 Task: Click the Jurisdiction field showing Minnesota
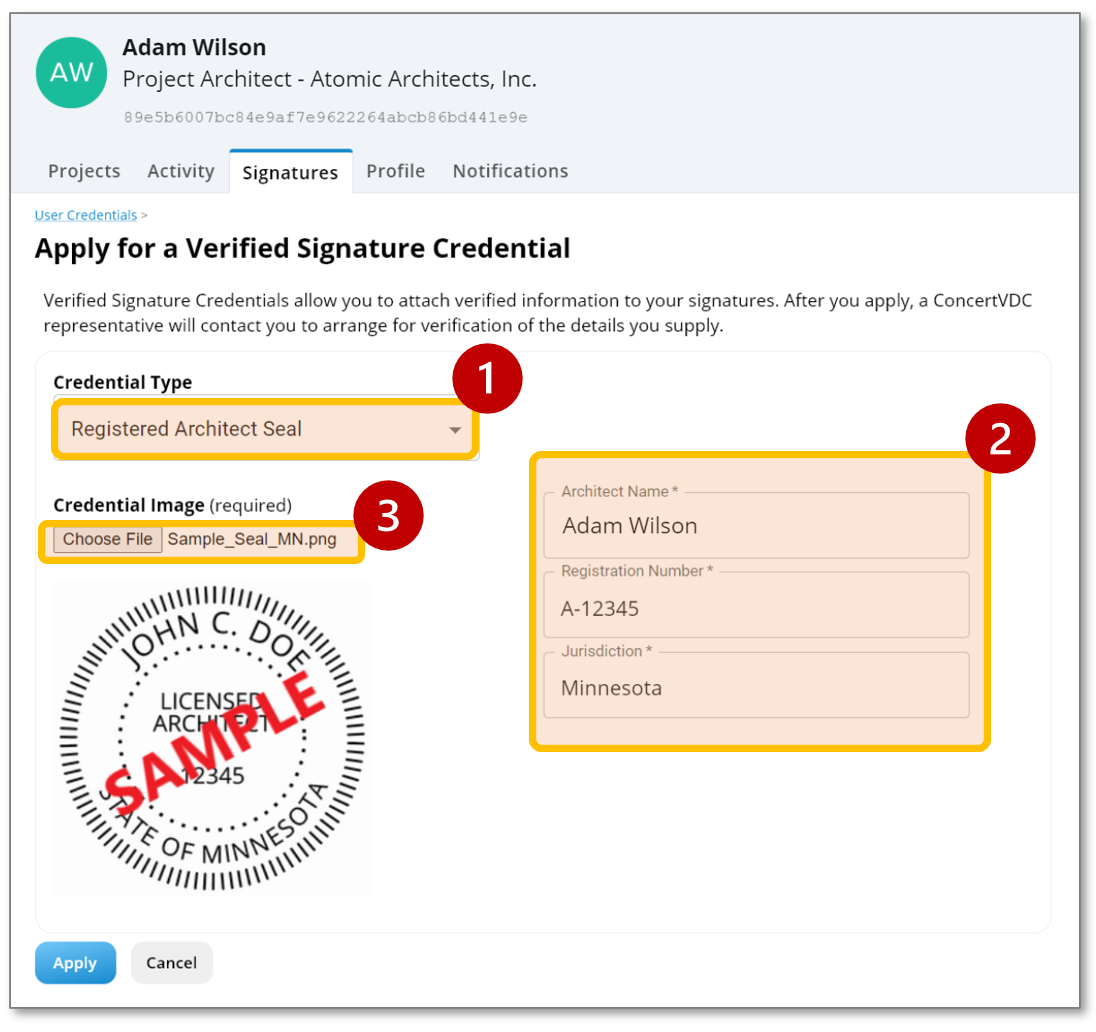click(x=755, y=682)
